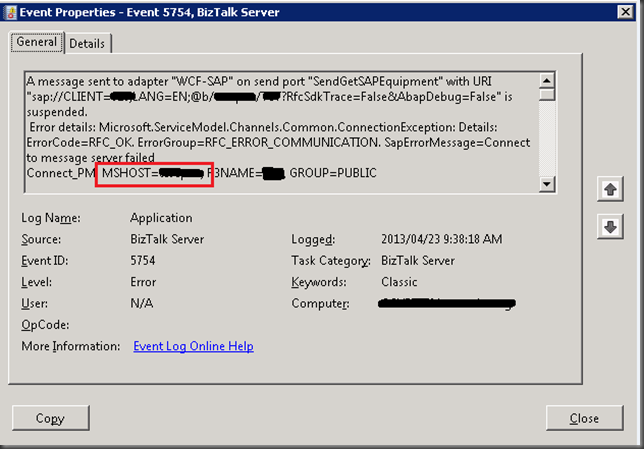Click the Level value Error
The height and width of the screenshot is (449, 644).
tap(143, 282)
